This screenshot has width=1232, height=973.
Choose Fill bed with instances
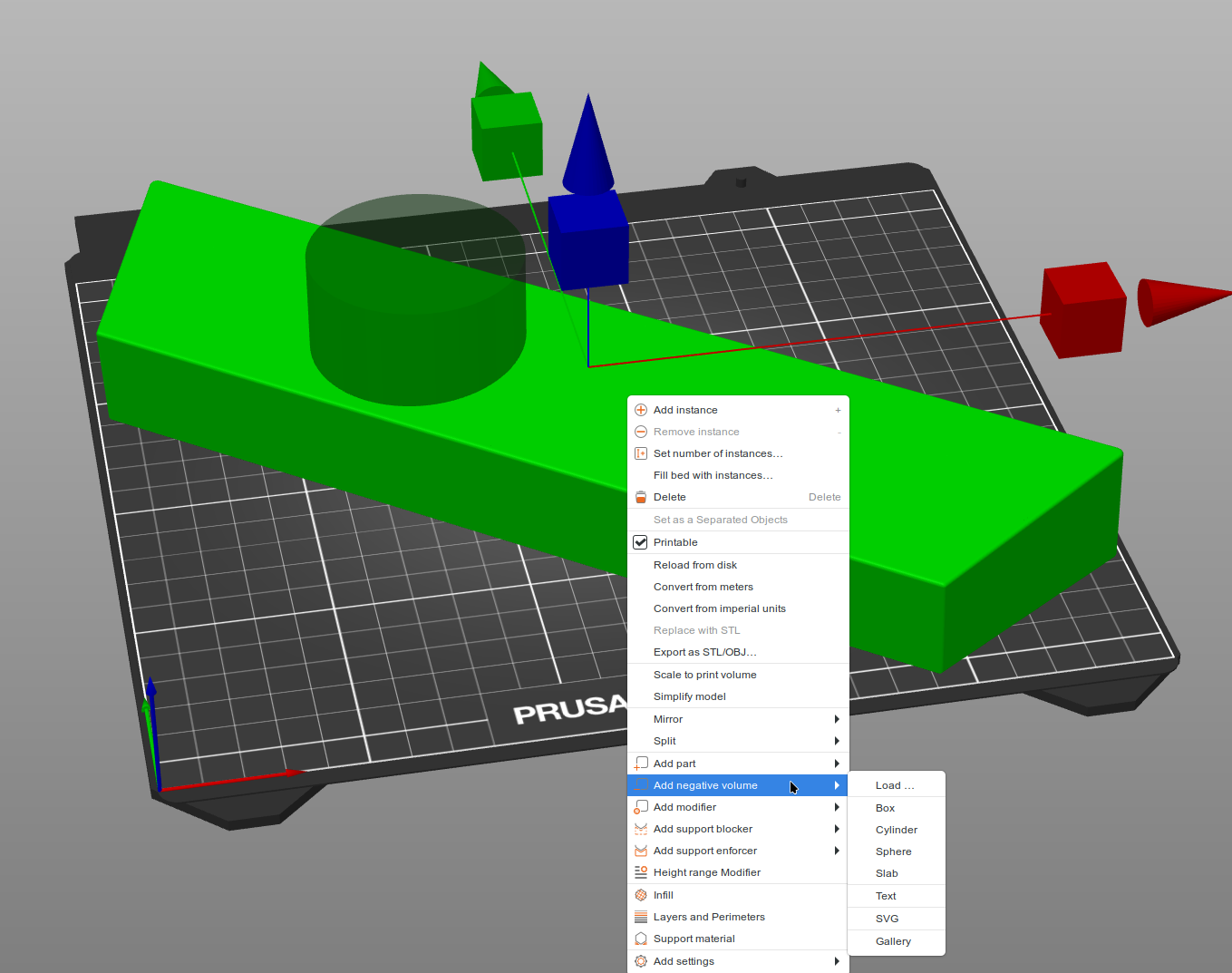pos(738,475)
